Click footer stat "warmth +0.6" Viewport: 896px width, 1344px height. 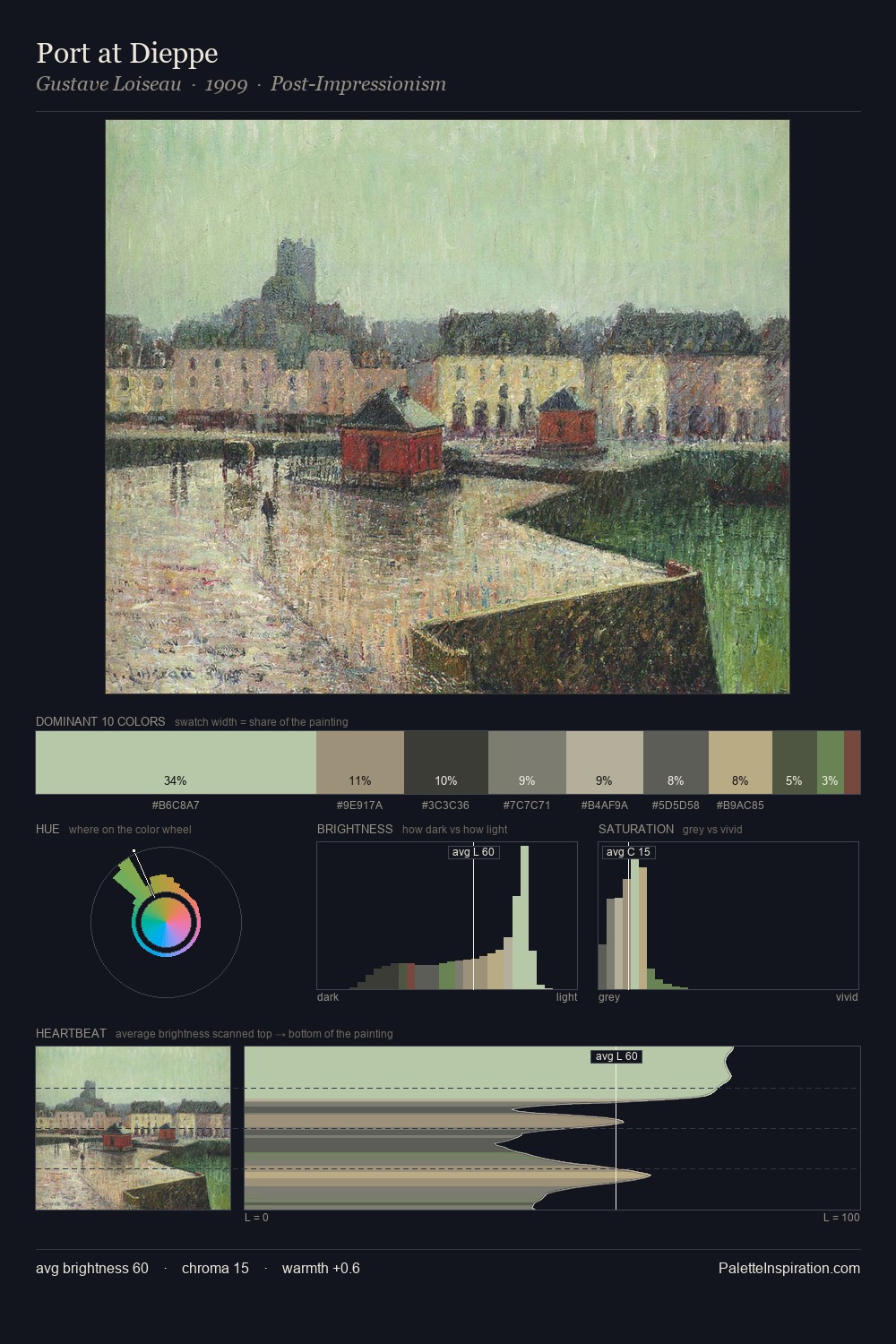click(321, 1268)
